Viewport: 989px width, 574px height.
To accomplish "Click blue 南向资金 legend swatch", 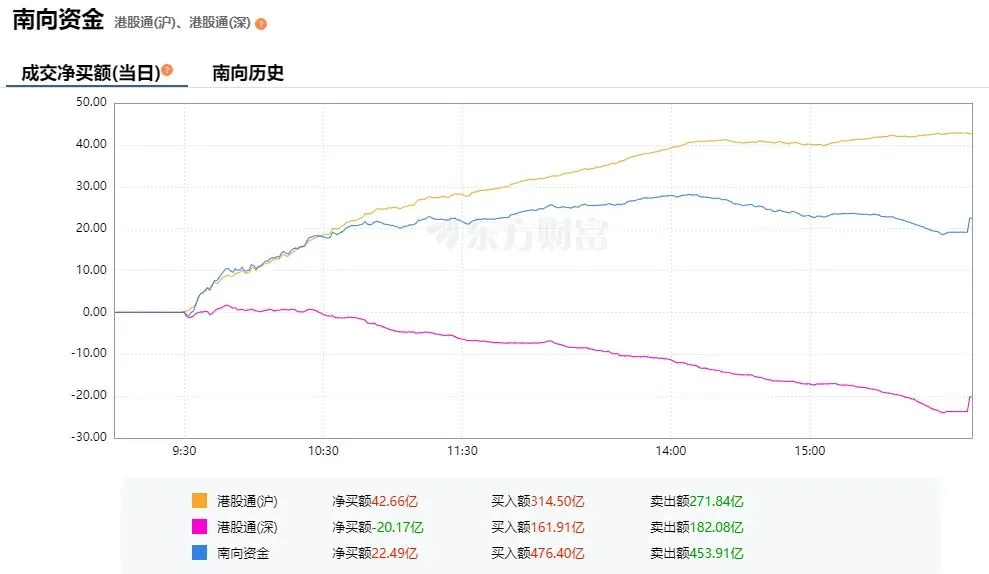I will [x=199, y=552].
